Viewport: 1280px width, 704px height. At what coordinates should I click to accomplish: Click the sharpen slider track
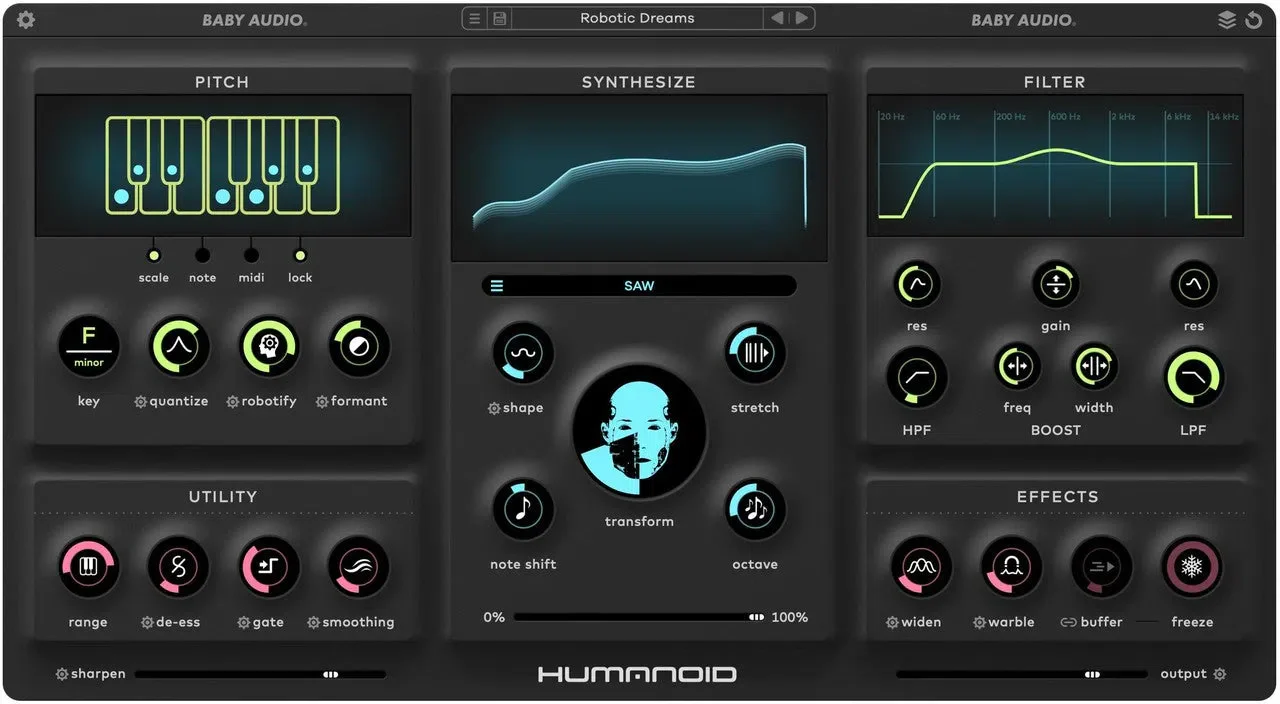(x=260, y=675)
